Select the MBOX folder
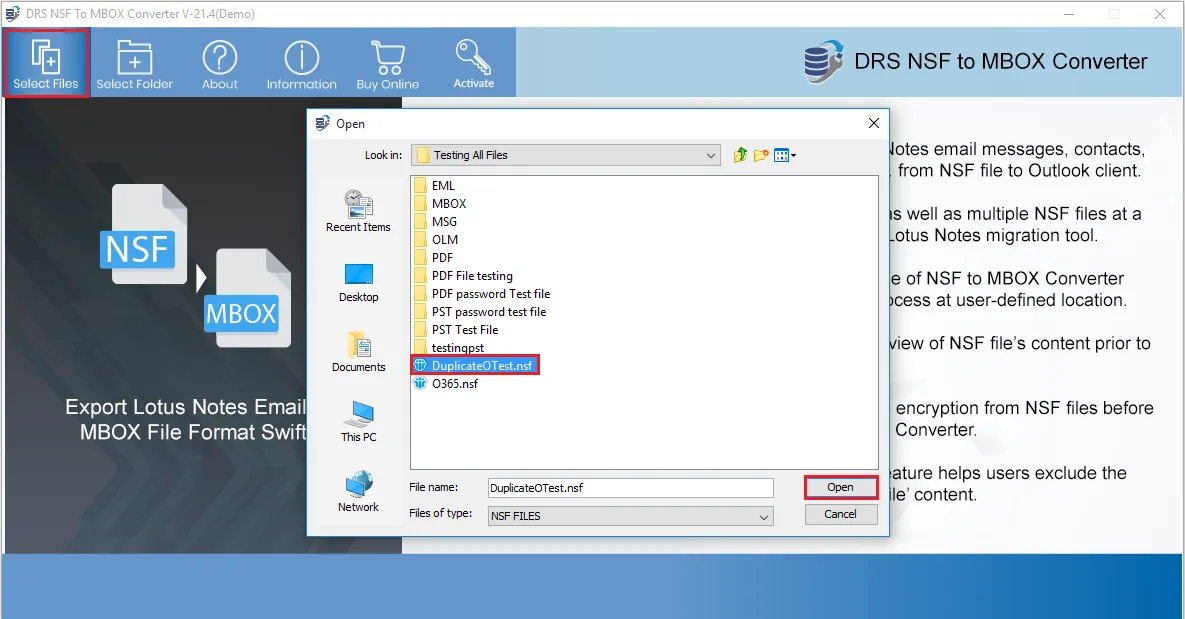The height and width of the screenshot is (619, 1185). 441,203
